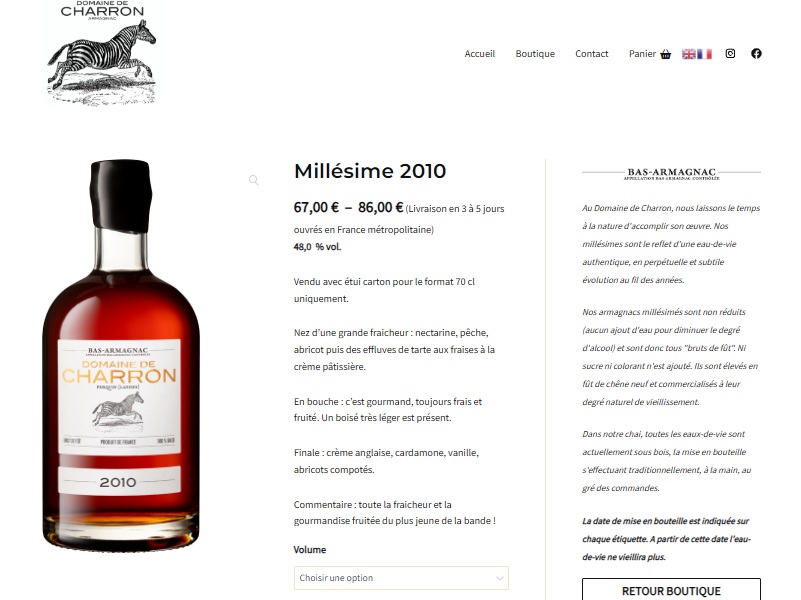Click the Bas-Armagnac appellation header image
The image size is (801, 600).
pos(671,174)
